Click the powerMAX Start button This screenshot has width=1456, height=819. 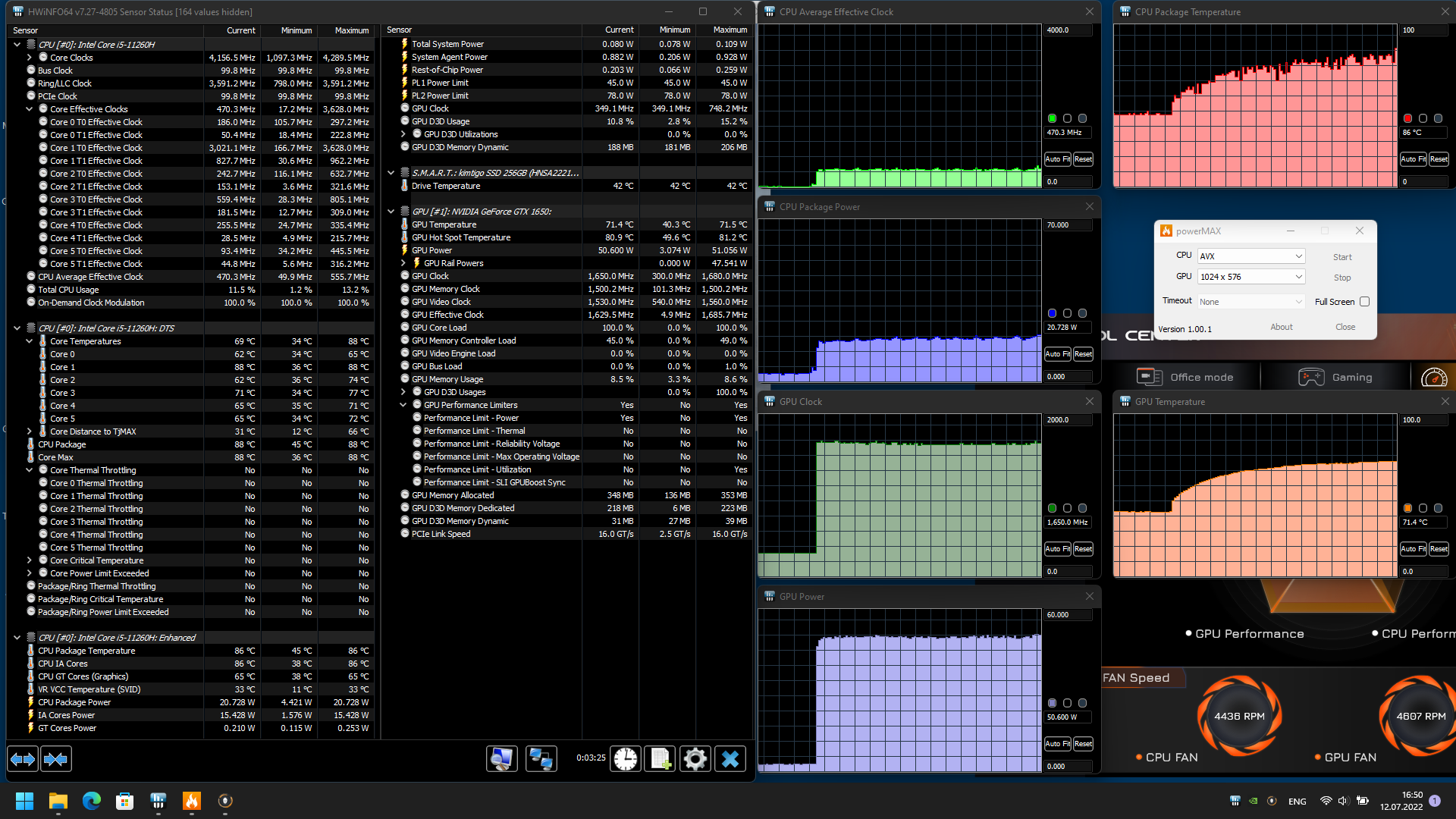click(1341, 257)
